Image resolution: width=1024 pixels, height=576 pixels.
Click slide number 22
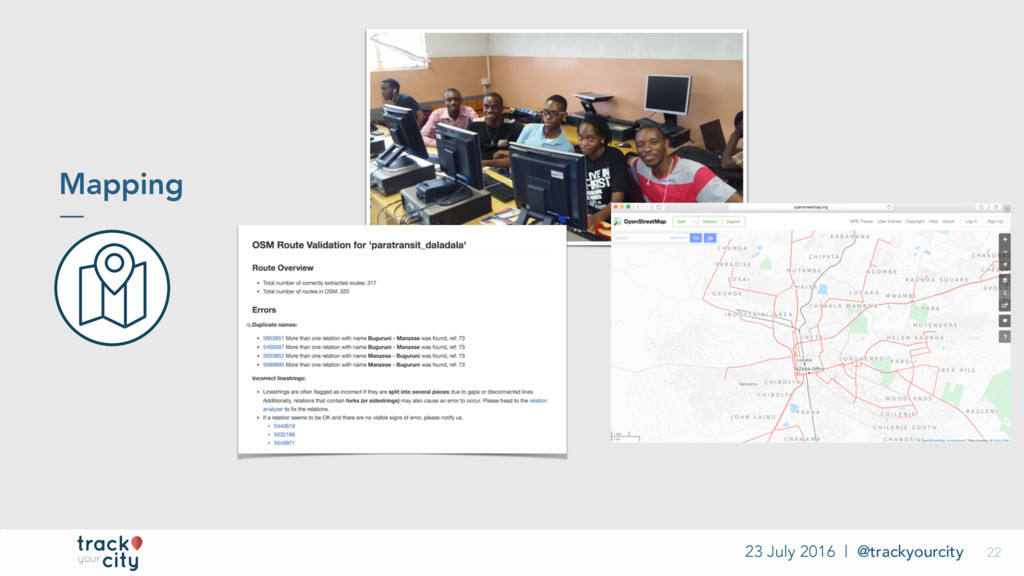[x=994, y=552]
